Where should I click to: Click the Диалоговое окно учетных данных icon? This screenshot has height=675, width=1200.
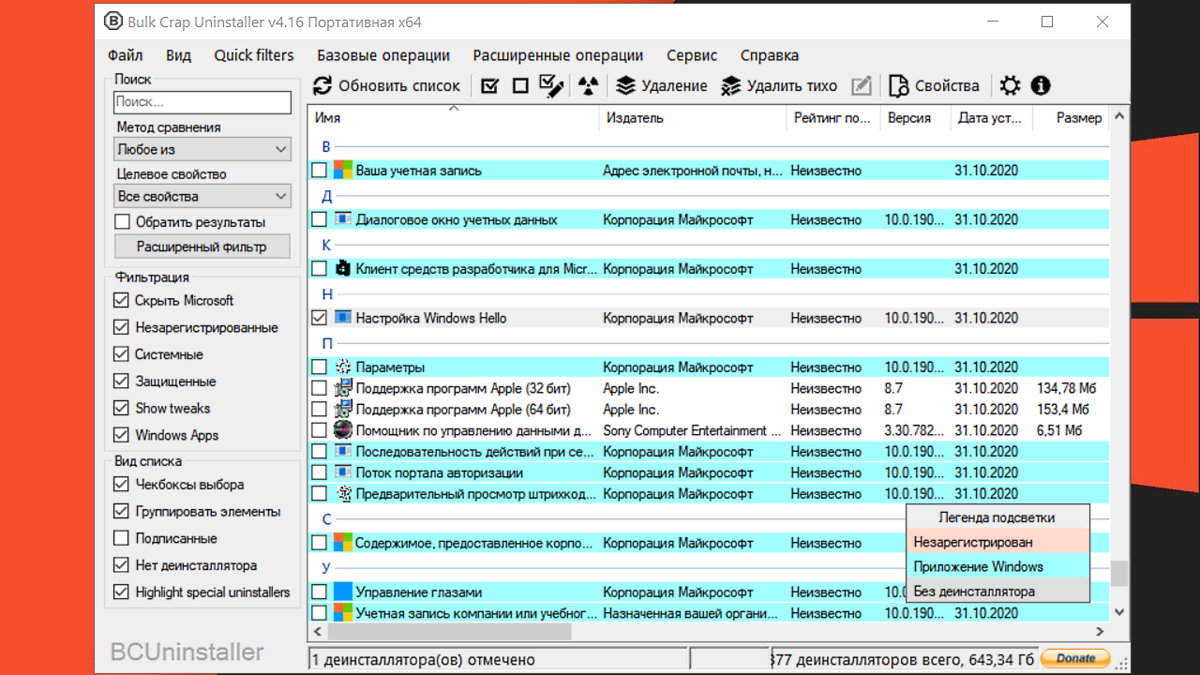343,219
